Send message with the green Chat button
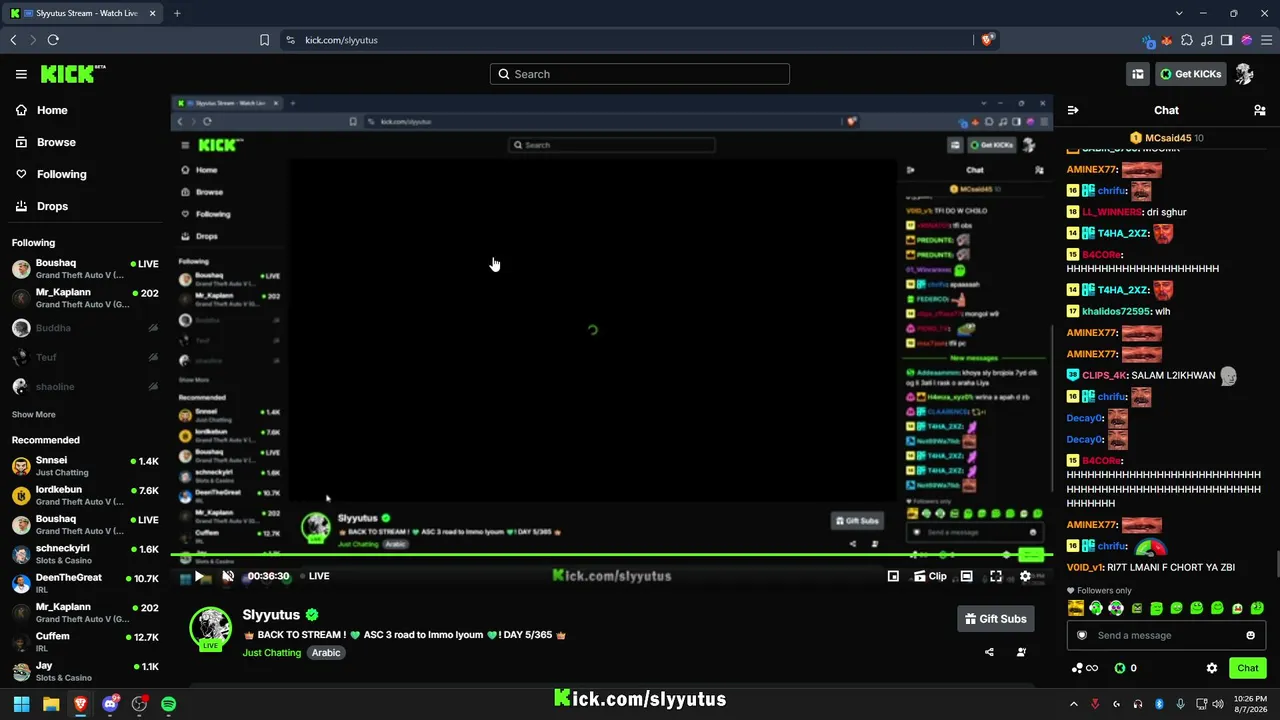Screen dimensions: 1280x720 [1247, 668]
